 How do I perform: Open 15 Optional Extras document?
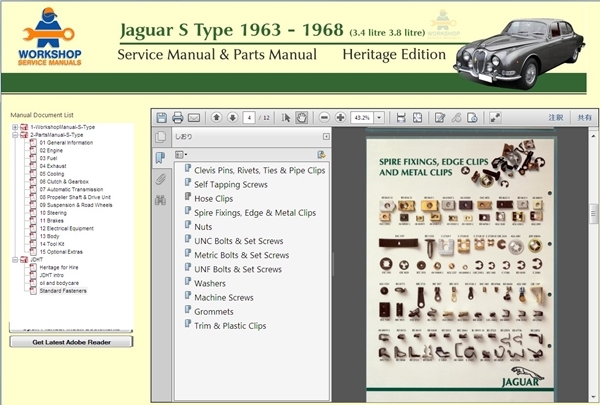tap(61, 252)
